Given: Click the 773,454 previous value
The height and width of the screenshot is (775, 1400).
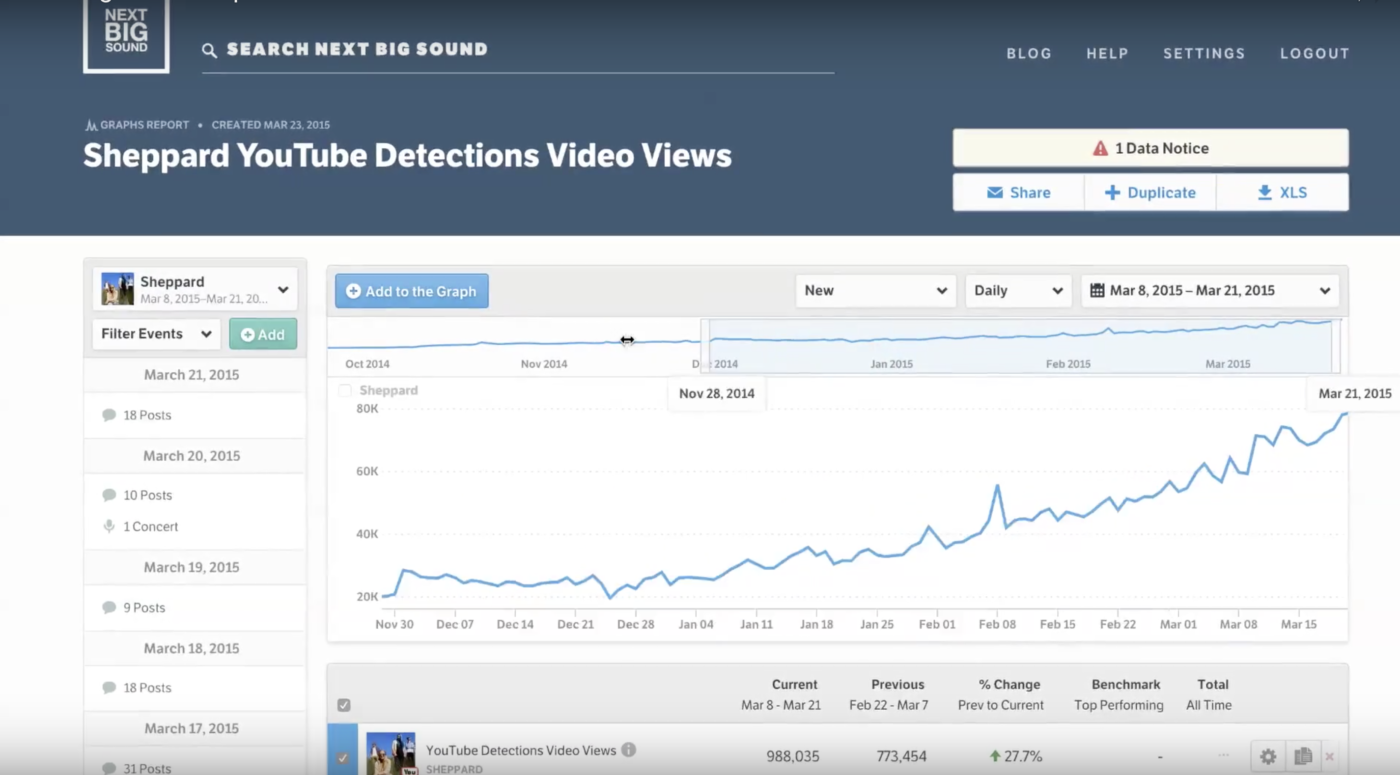Looking at the screenshot, I should pos(900,757).
